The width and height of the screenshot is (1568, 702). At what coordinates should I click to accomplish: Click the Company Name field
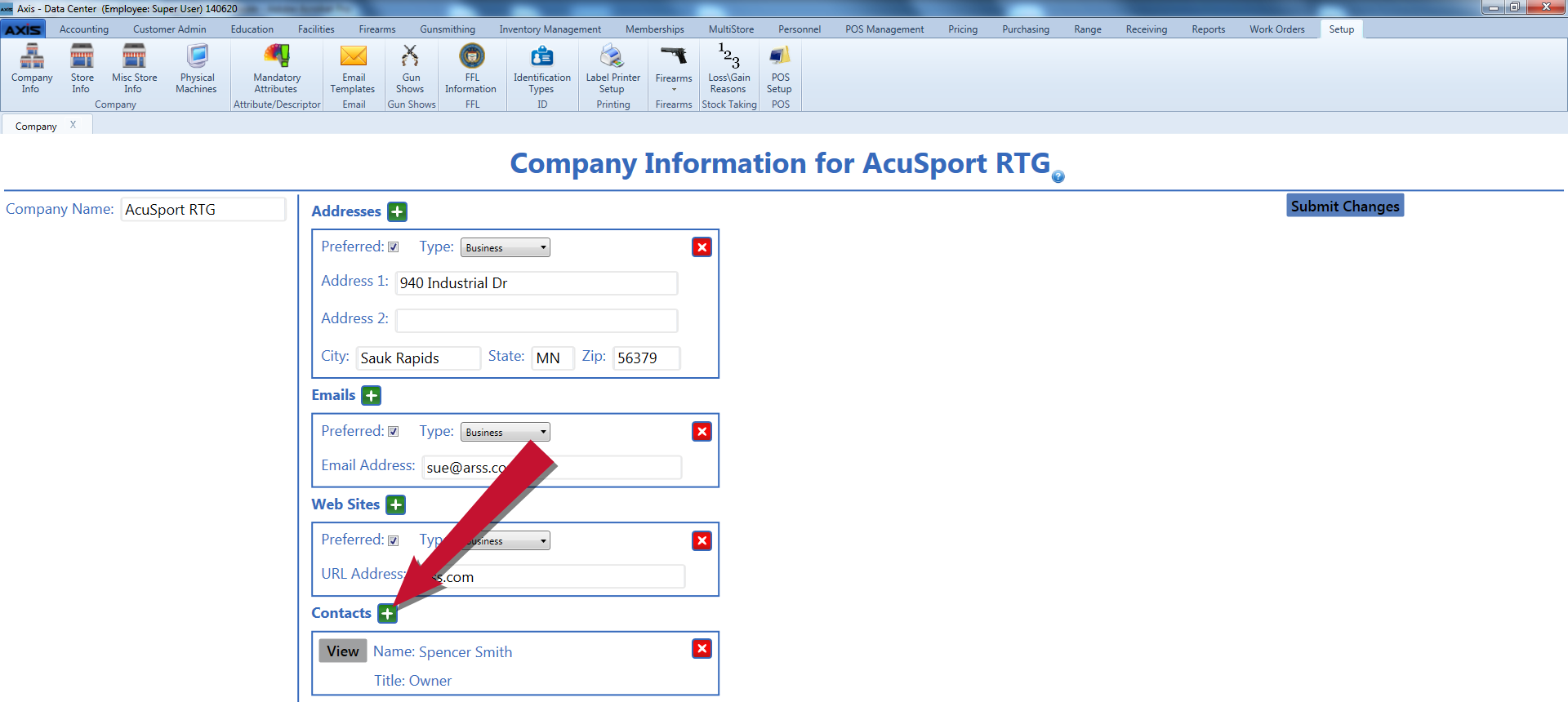click(203, 210)
